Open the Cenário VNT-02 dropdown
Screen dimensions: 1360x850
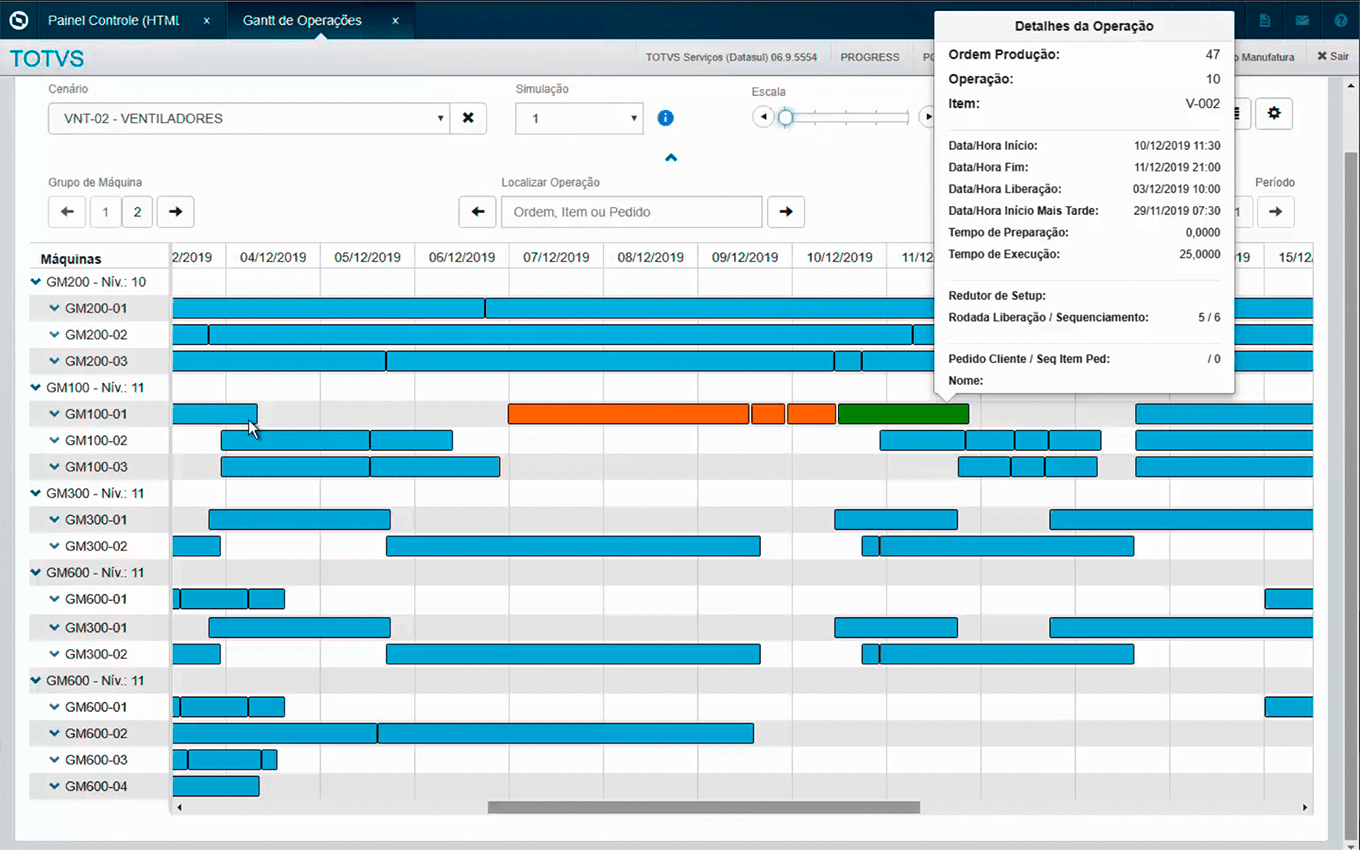pyautogui.click(x=248, y=118)
